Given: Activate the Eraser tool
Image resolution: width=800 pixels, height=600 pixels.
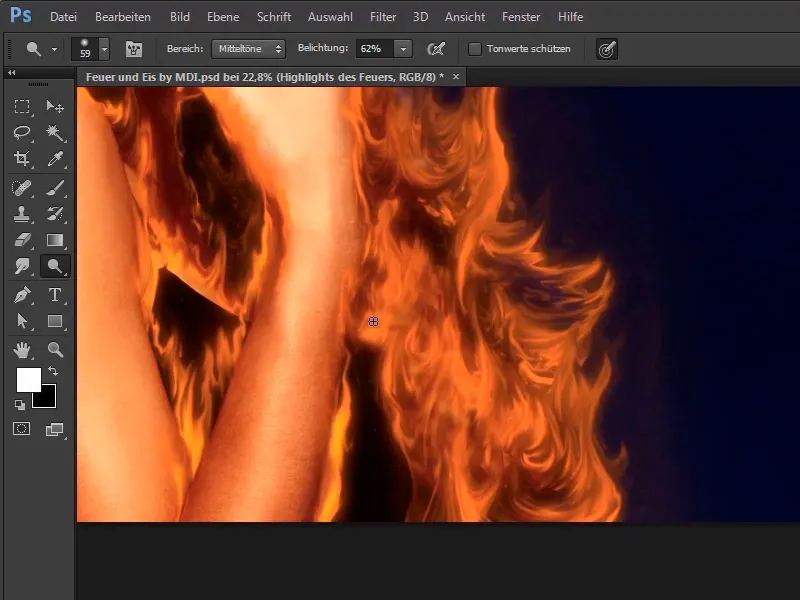Looking at the screenshot, I should point(22,240).
